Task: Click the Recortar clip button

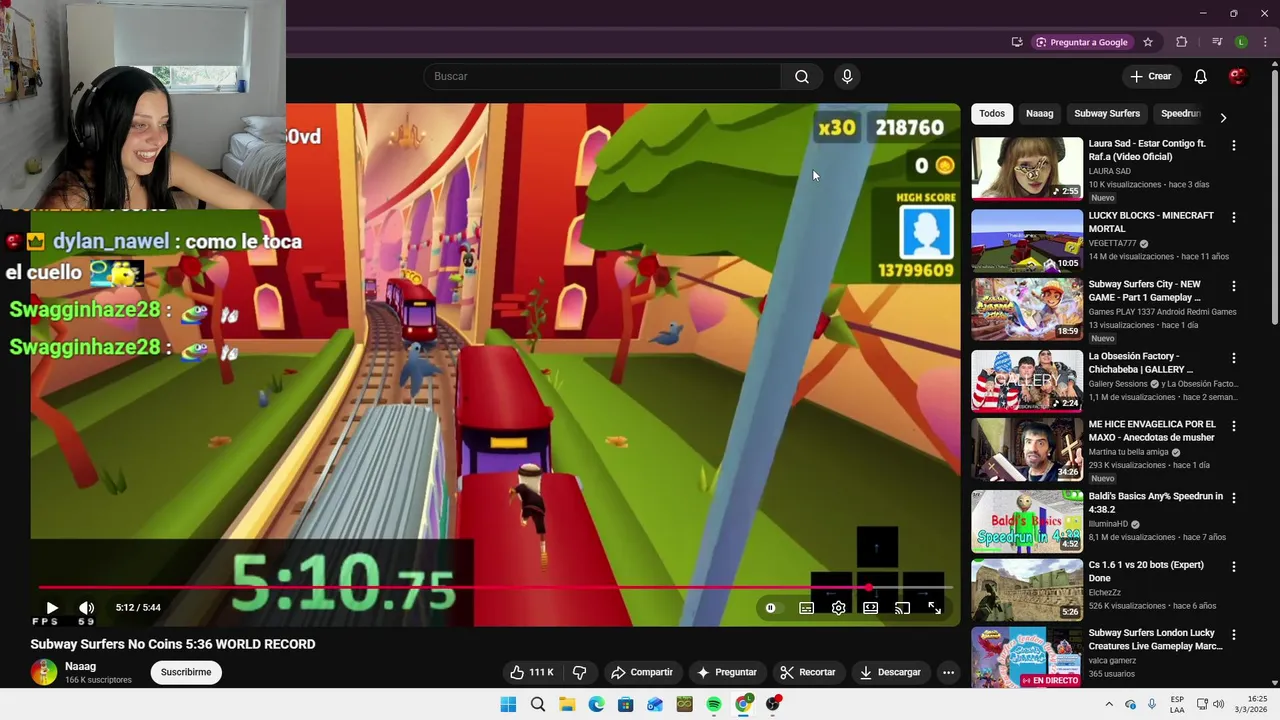Action: pyautogui.click(x=808, y=672)
